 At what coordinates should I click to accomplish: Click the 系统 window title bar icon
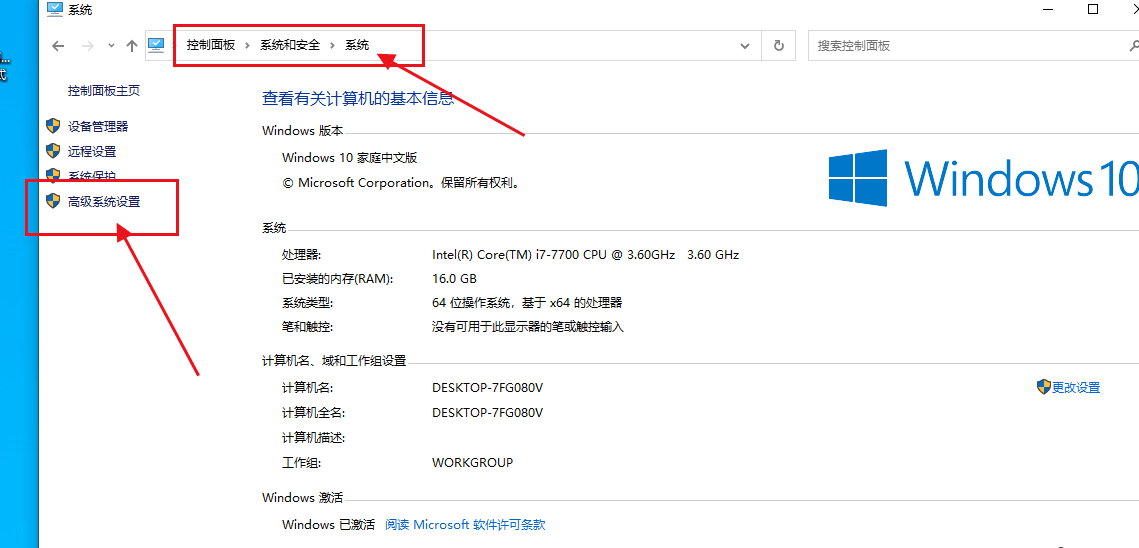point(54,9)
